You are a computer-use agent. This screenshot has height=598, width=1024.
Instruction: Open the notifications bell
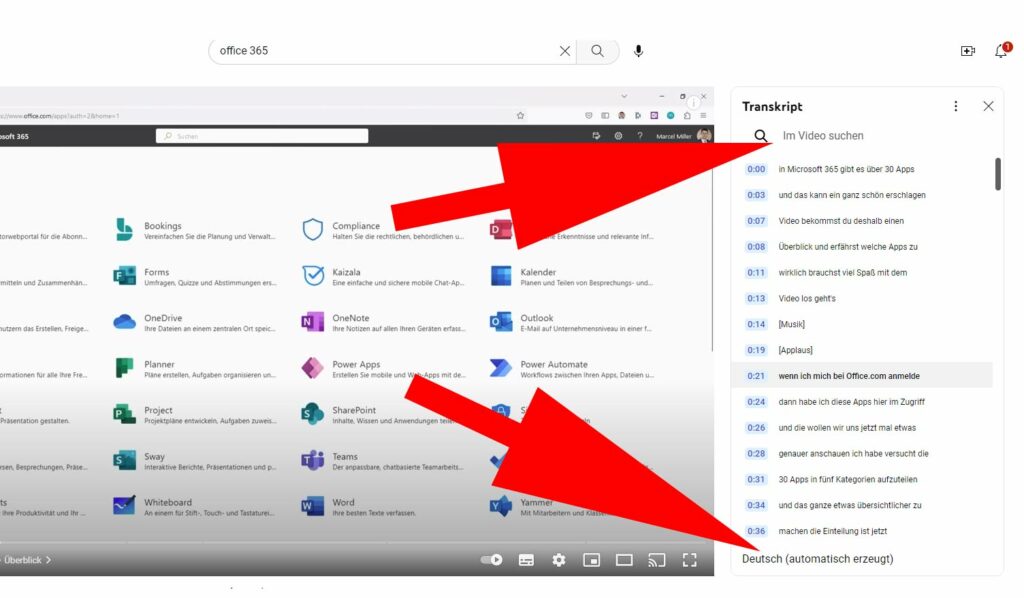(x=1001, y=50)
